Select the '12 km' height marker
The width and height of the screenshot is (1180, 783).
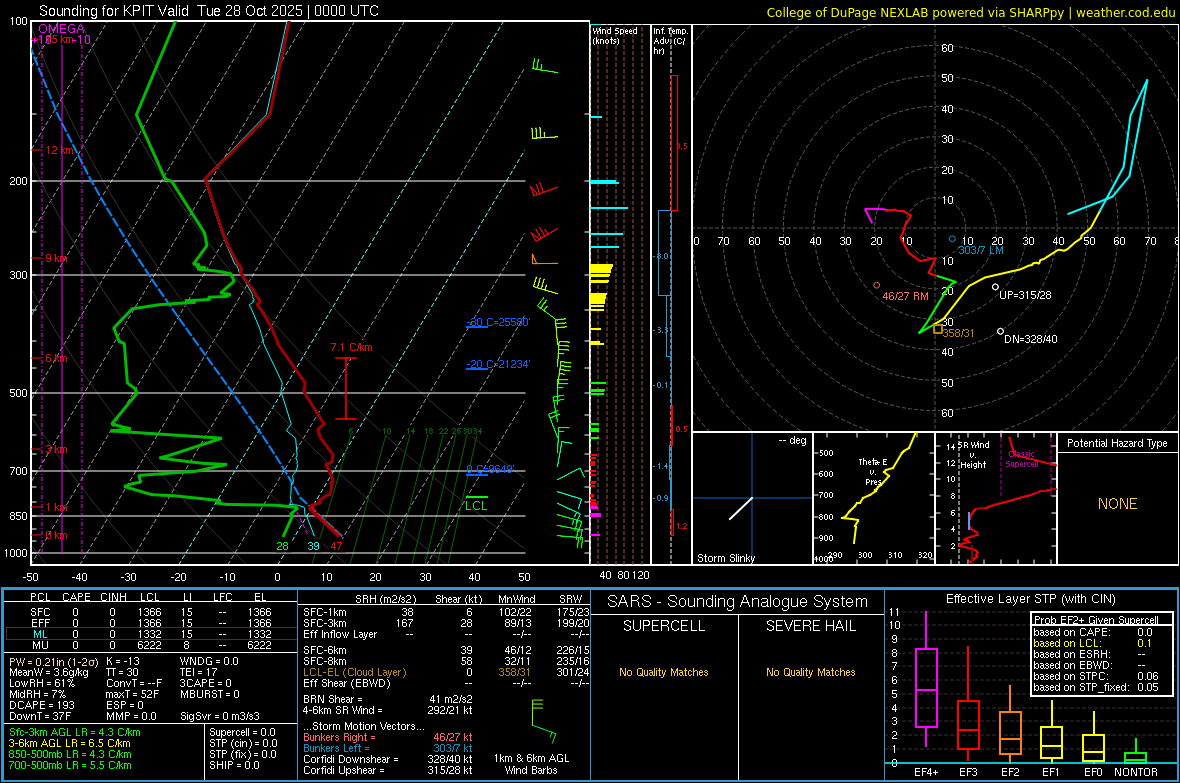59,150
